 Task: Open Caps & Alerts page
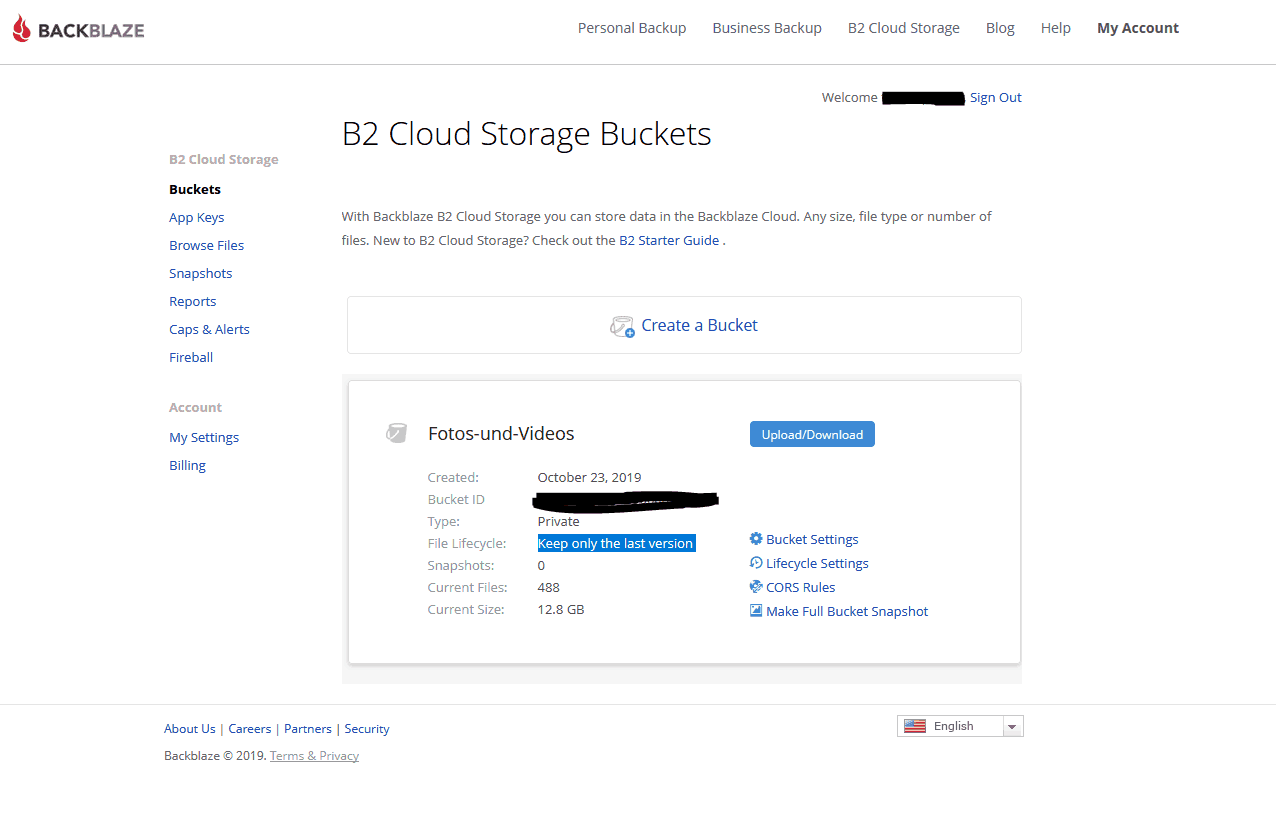tap(209, 329)
